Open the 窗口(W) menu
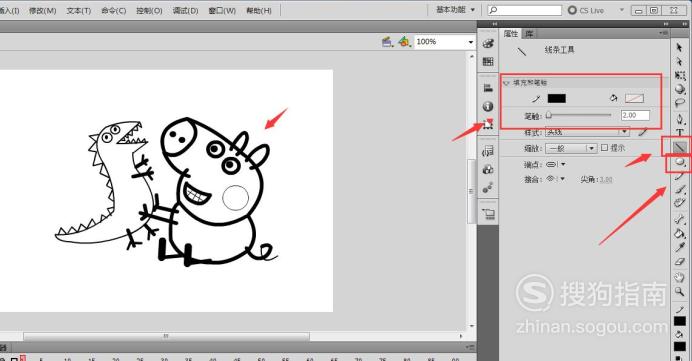This screenshot has height=361, width=692. coord(222,10)
